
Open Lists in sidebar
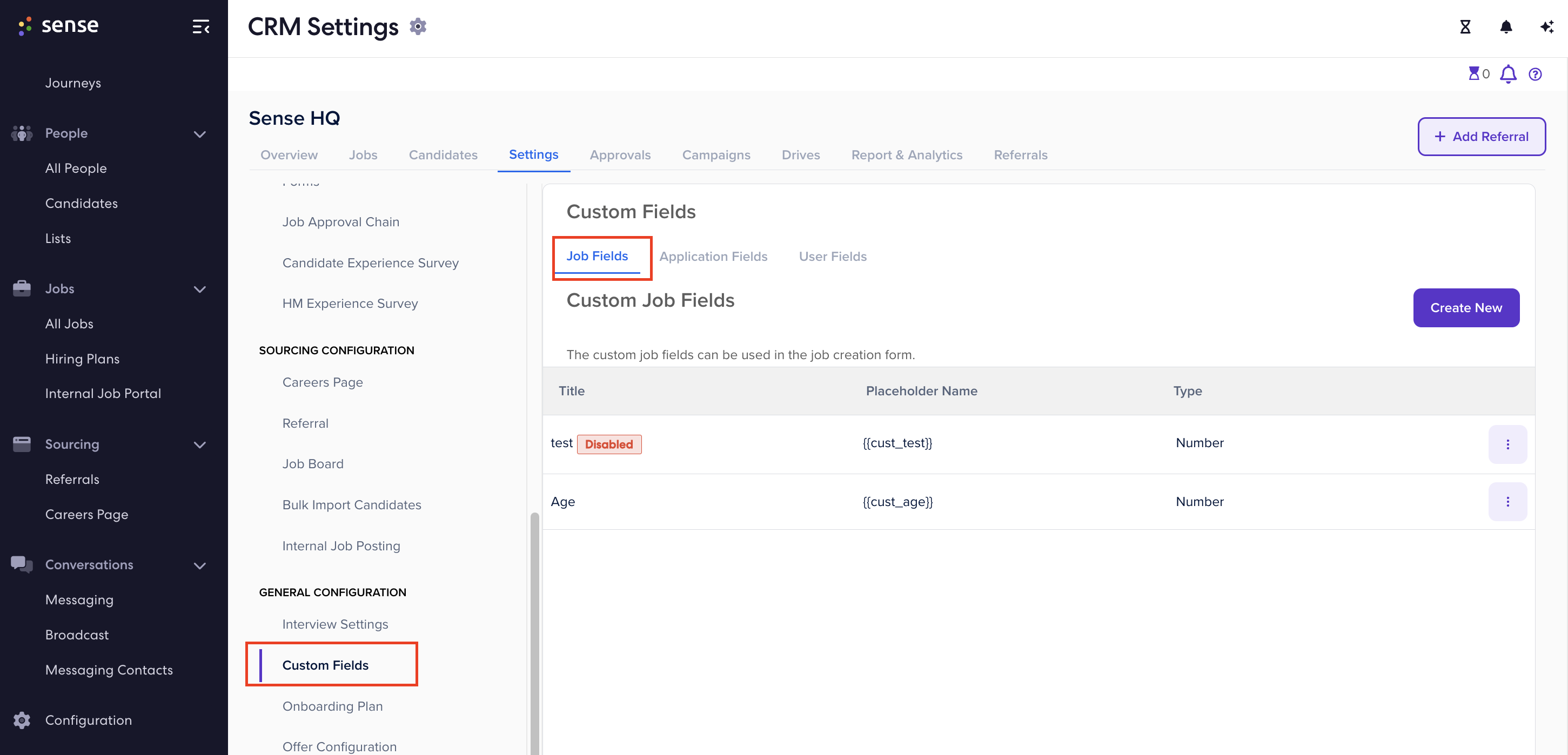pos(58,239)
